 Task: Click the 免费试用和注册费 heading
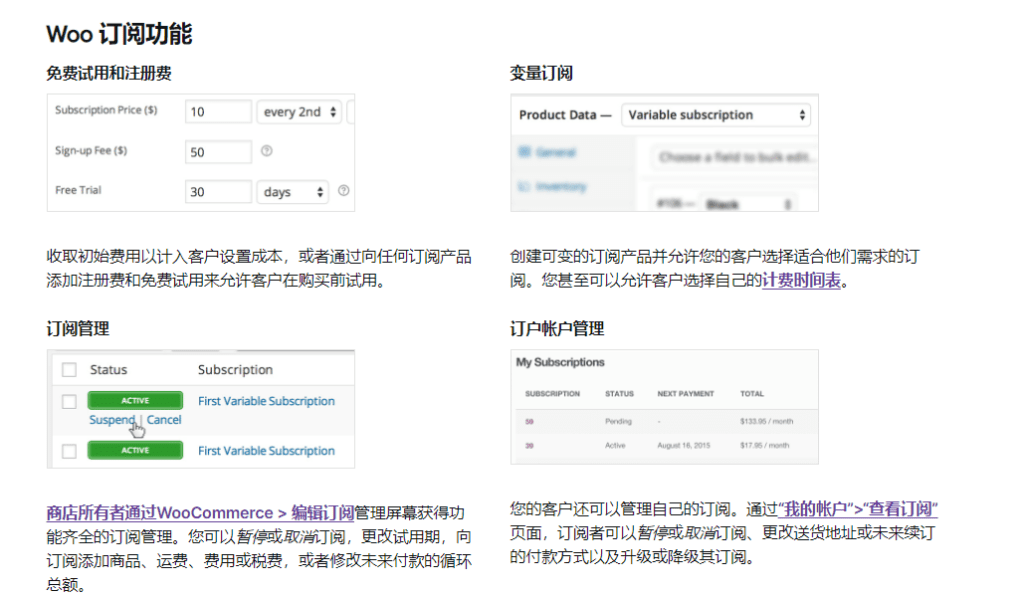click(109, 73)
